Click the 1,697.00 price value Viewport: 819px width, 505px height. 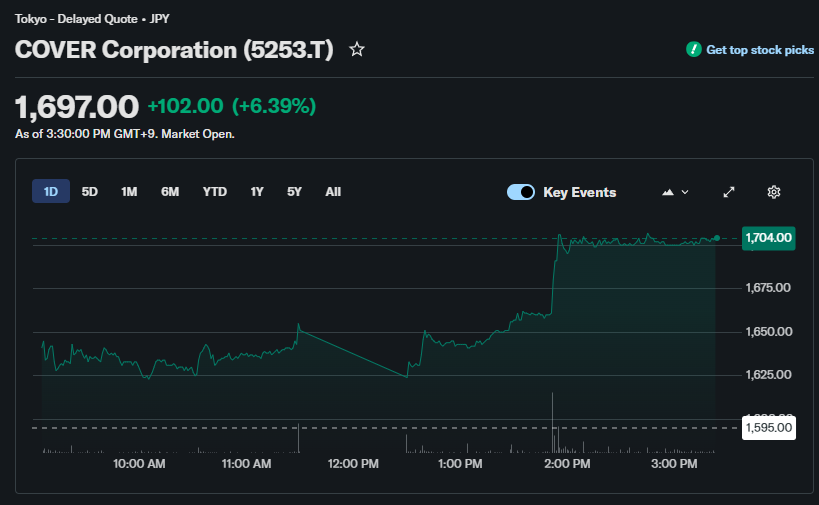77,107
